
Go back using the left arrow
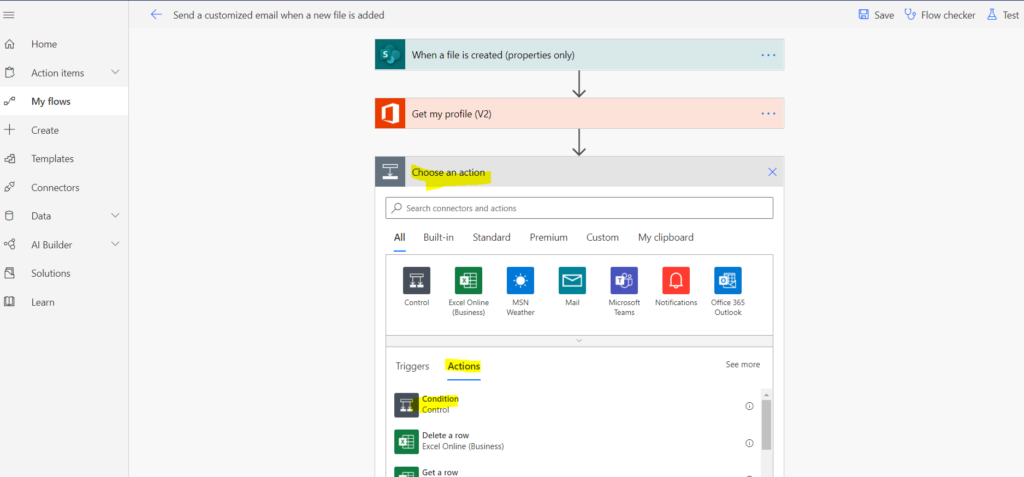pyautogui.click(x=155, y=14)
